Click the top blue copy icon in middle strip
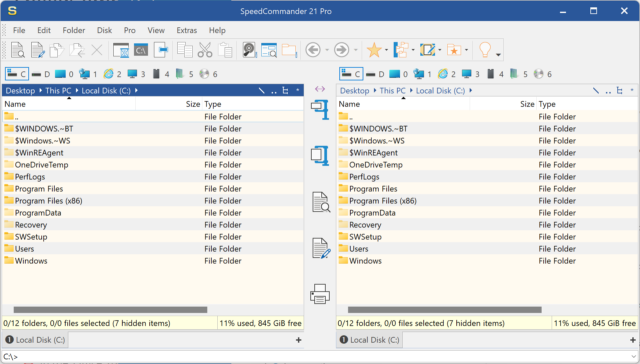 [x=320, y=109]
